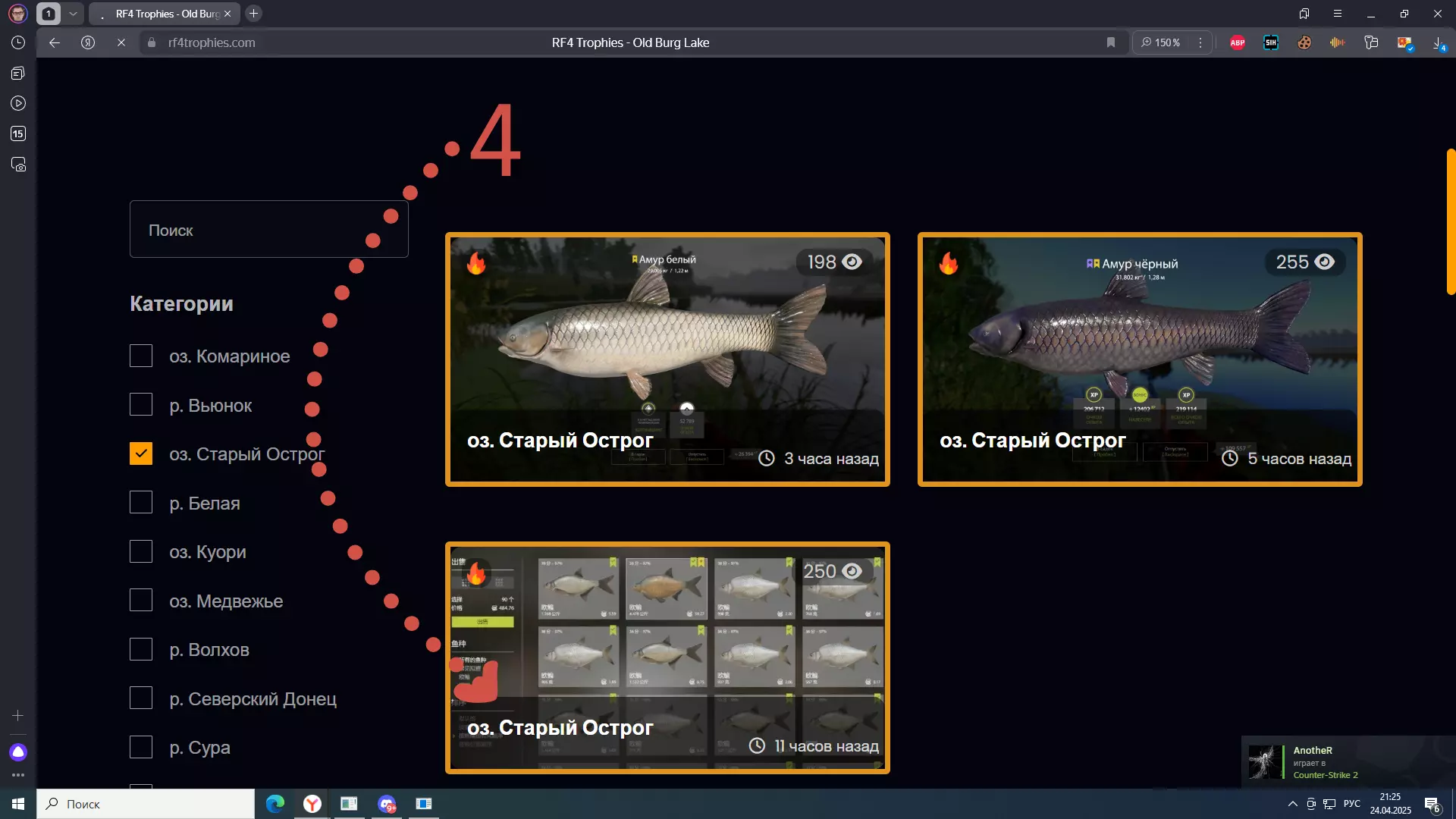Screen dimensions: 1456x819
Task: Click the bookmark icon in address bar
Action: (x=1111, y=42)
